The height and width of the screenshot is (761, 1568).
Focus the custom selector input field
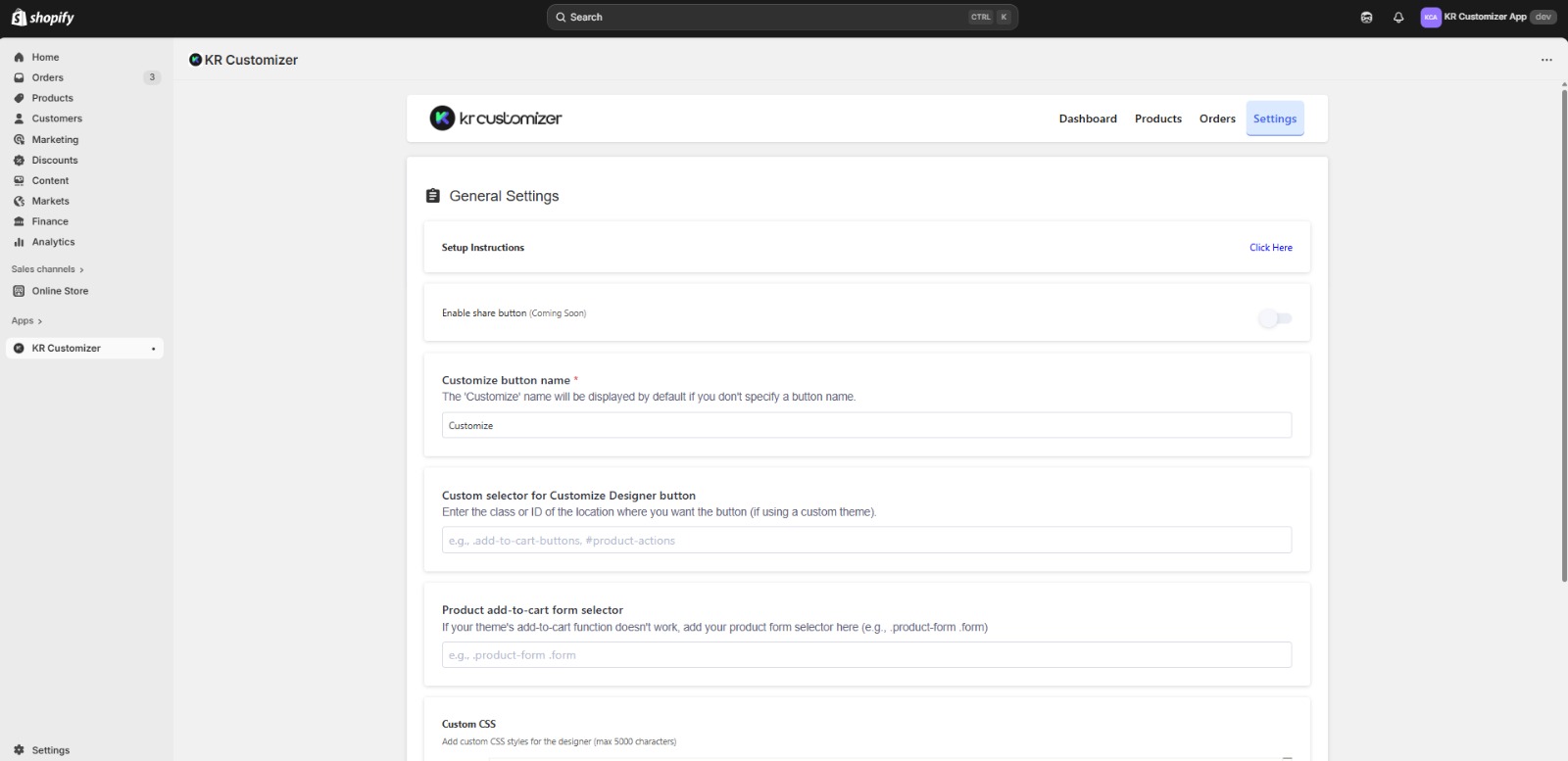coord(866,540)
